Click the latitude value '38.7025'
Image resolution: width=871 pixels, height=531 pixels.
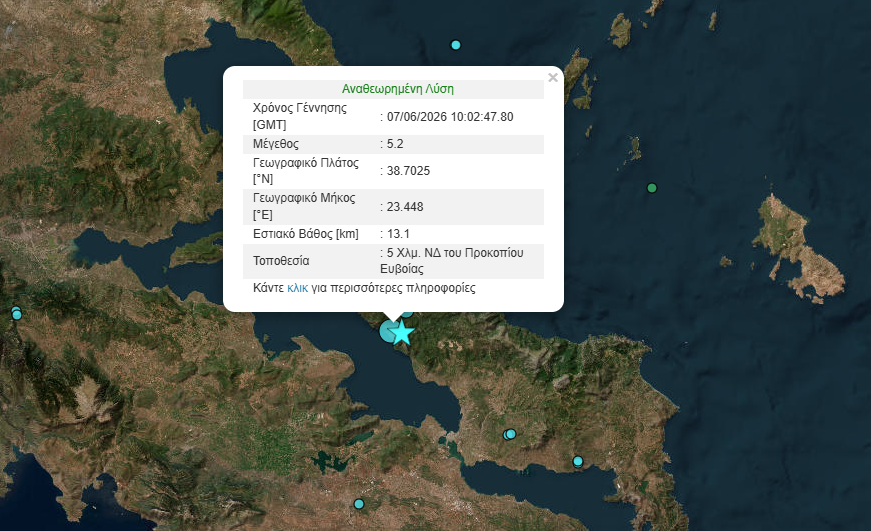tap(408, 171)
